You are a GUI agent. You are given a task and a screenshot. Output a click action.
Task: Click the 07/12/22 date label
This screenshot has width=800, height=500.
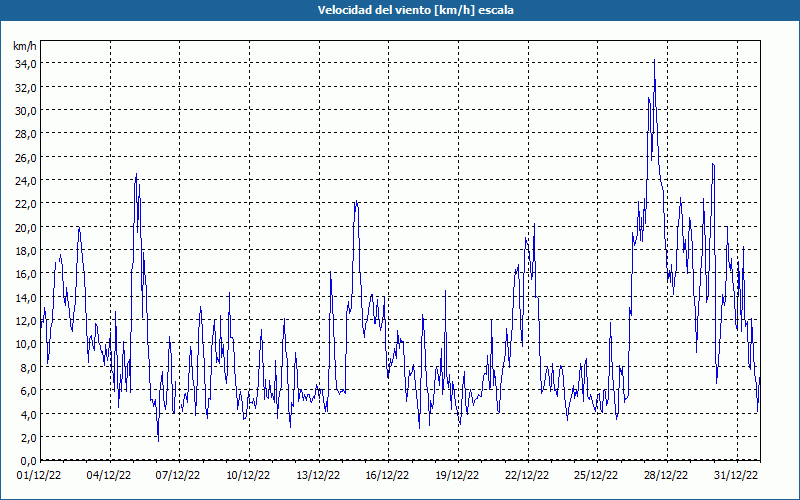tap(178, 476)
